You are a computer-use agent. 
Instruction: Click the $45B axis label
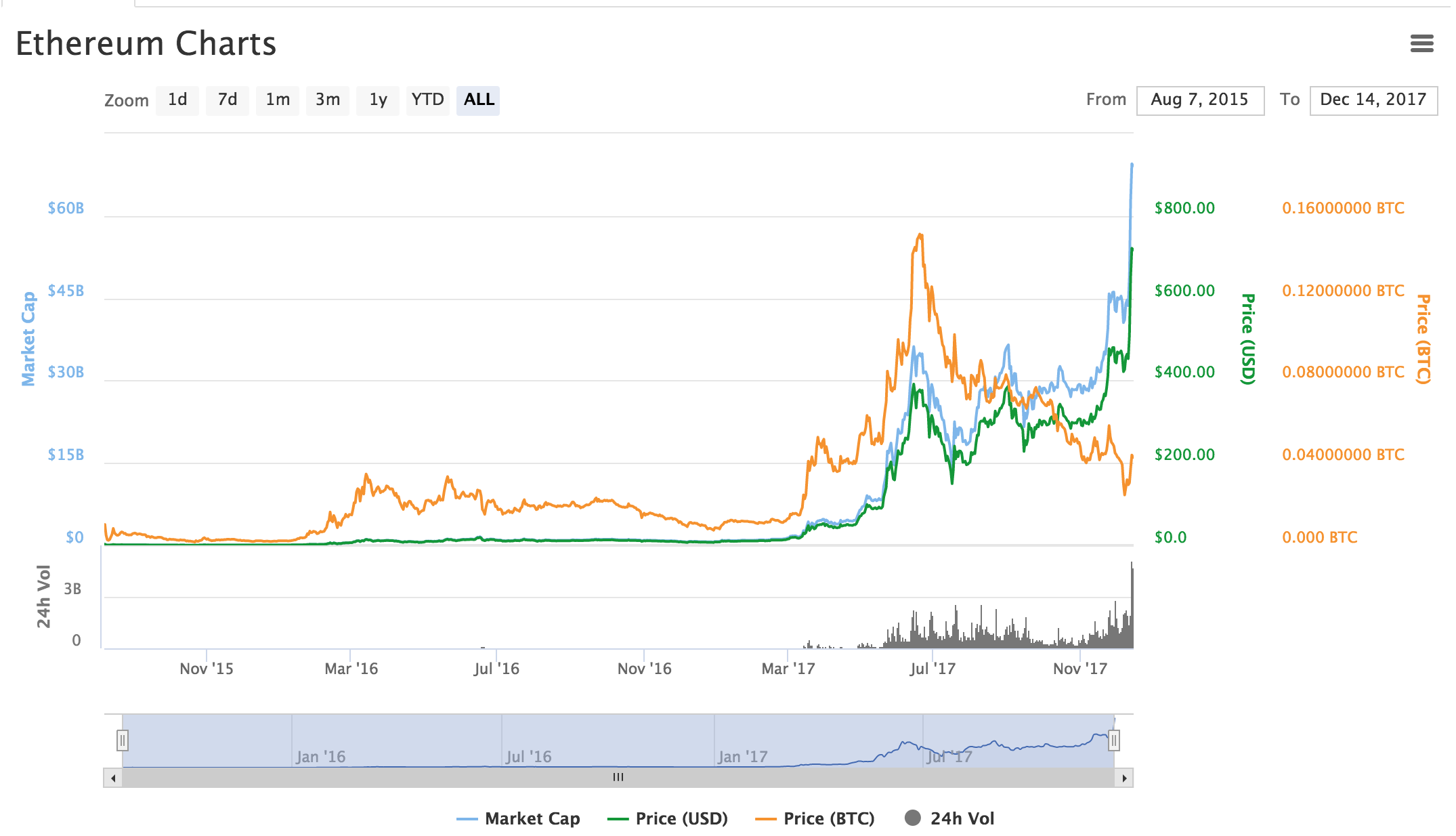66,291
